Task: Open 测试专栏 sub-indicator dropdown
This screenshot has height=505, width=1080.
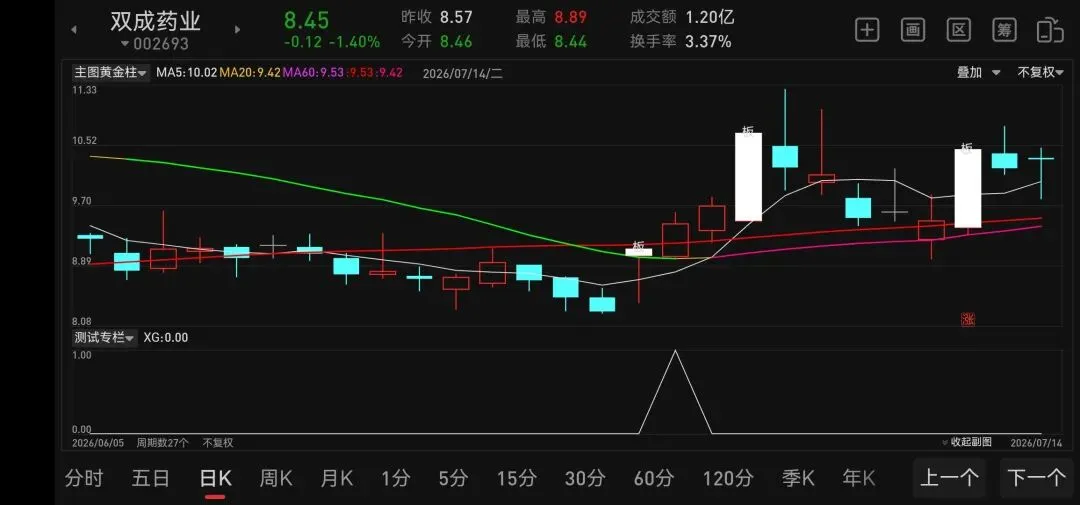Action: tap(105, 338)
